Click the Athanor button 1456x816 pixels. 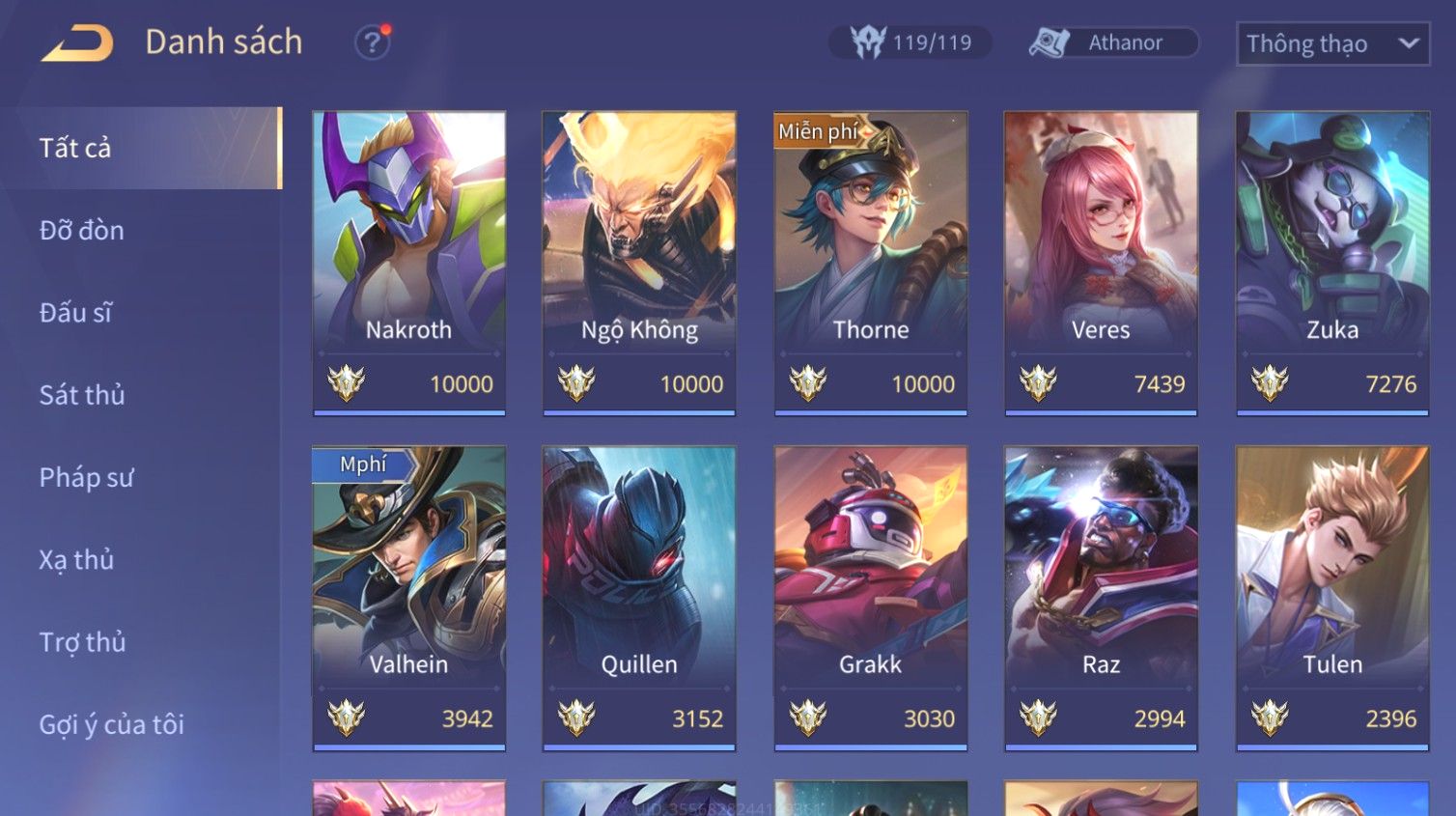(1113, 42)
